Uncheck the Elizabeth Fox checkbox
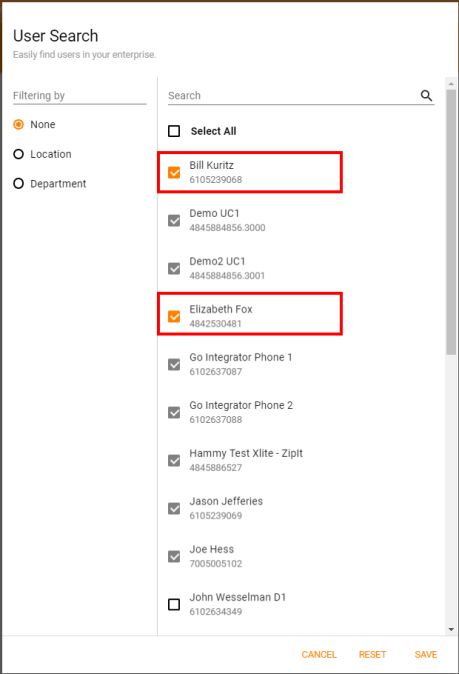The image size is (459, 674). pyautogui.click(x=174, y=316)
